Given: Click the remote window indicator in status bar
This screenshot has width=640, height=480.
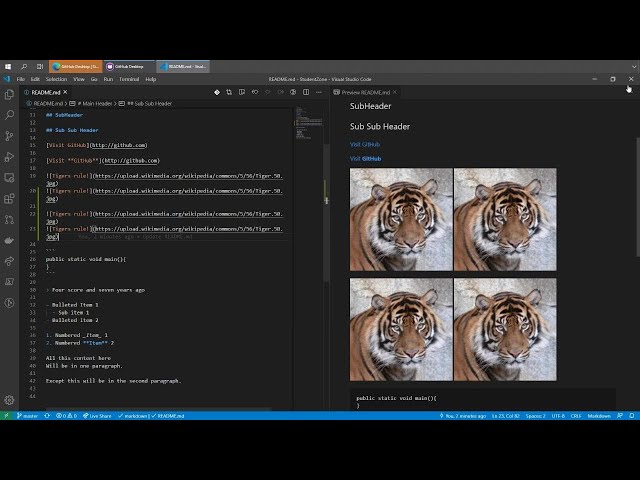Looking at the screenshot, I should pyautogui.click(x=6, y=416).
